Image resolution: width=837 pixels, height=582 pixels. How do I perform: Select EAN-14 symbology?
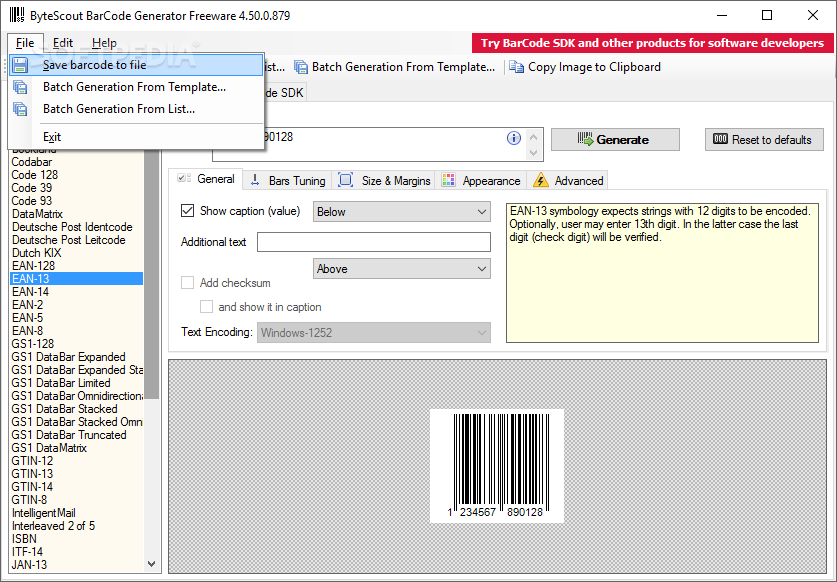(x=30, y=292)
